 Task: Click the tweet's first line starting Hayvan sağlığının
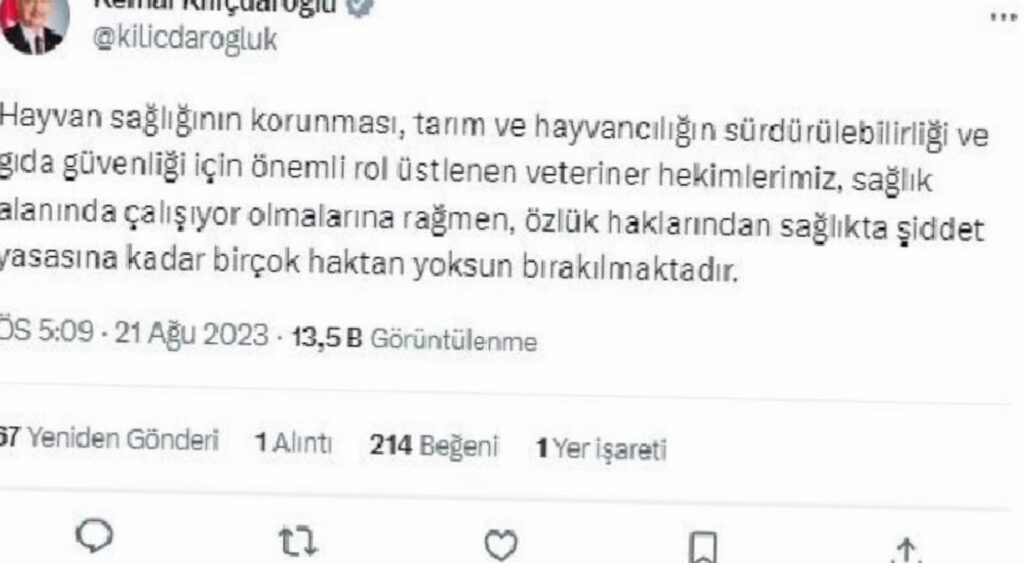pyautogui.click(x=494, y=127)
